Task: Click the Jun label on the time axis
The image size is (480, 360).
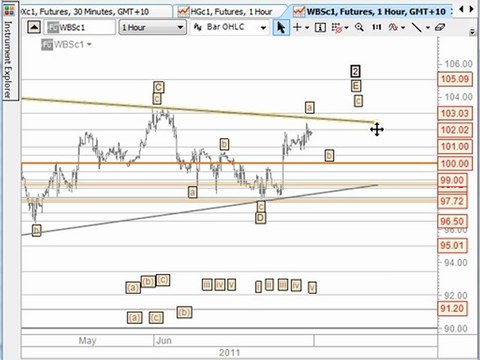Action: pos(164,341)
